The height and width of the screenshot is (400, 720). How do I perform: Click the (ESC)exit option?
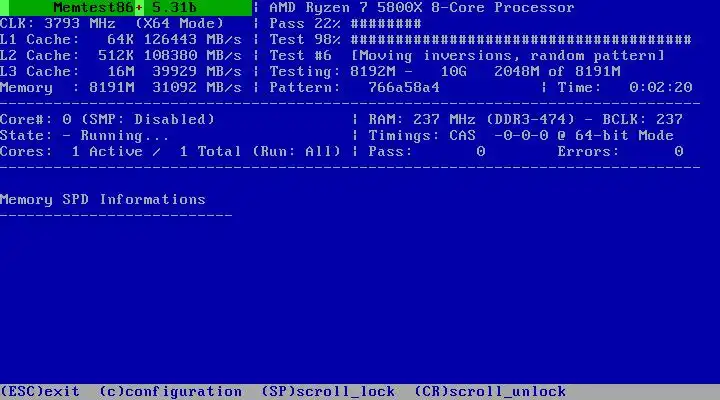click(x=40, y=391)
